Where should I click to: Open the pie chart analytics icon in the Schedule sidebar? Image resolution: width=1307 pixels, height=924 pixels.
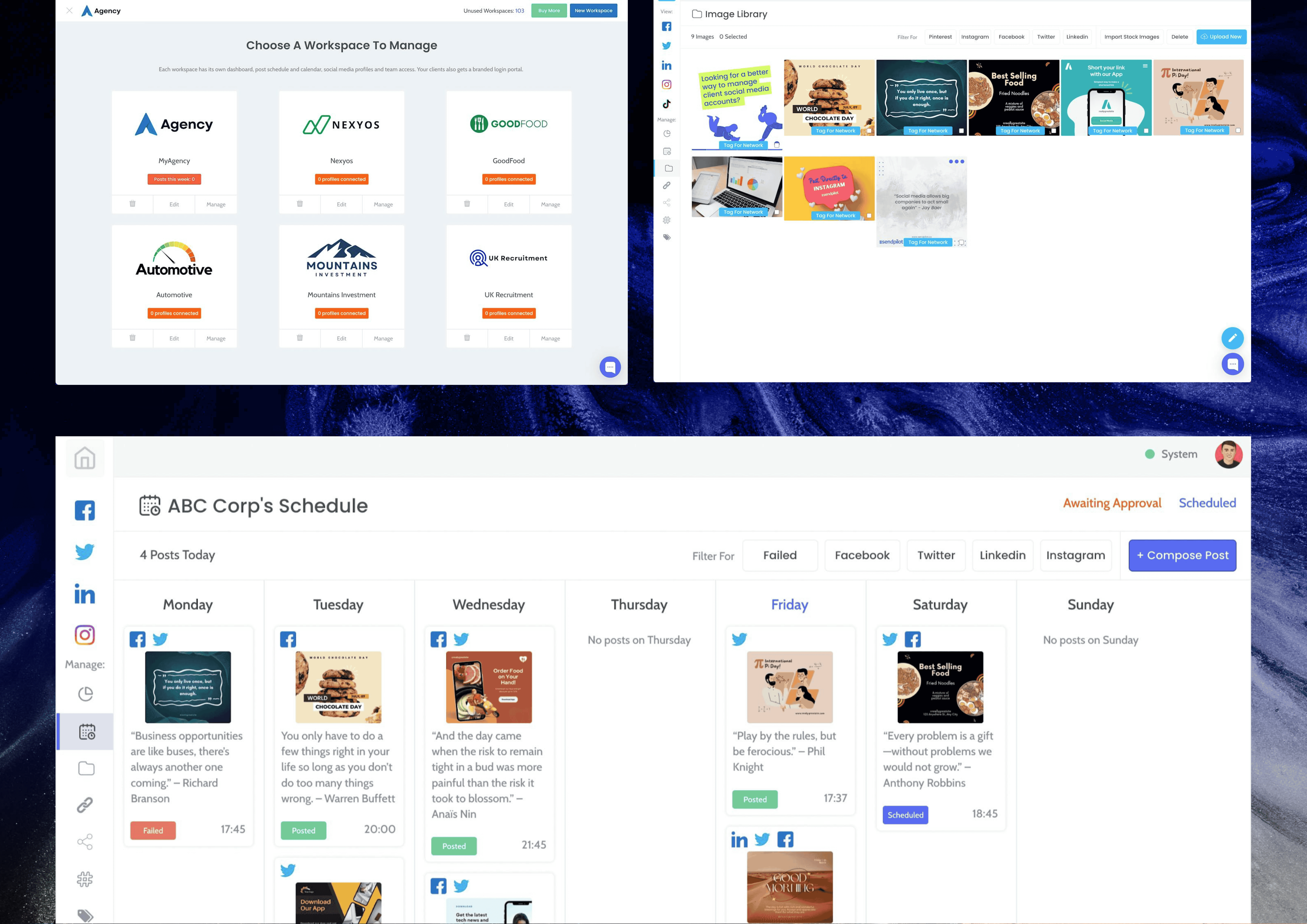(x=85, y=694)
